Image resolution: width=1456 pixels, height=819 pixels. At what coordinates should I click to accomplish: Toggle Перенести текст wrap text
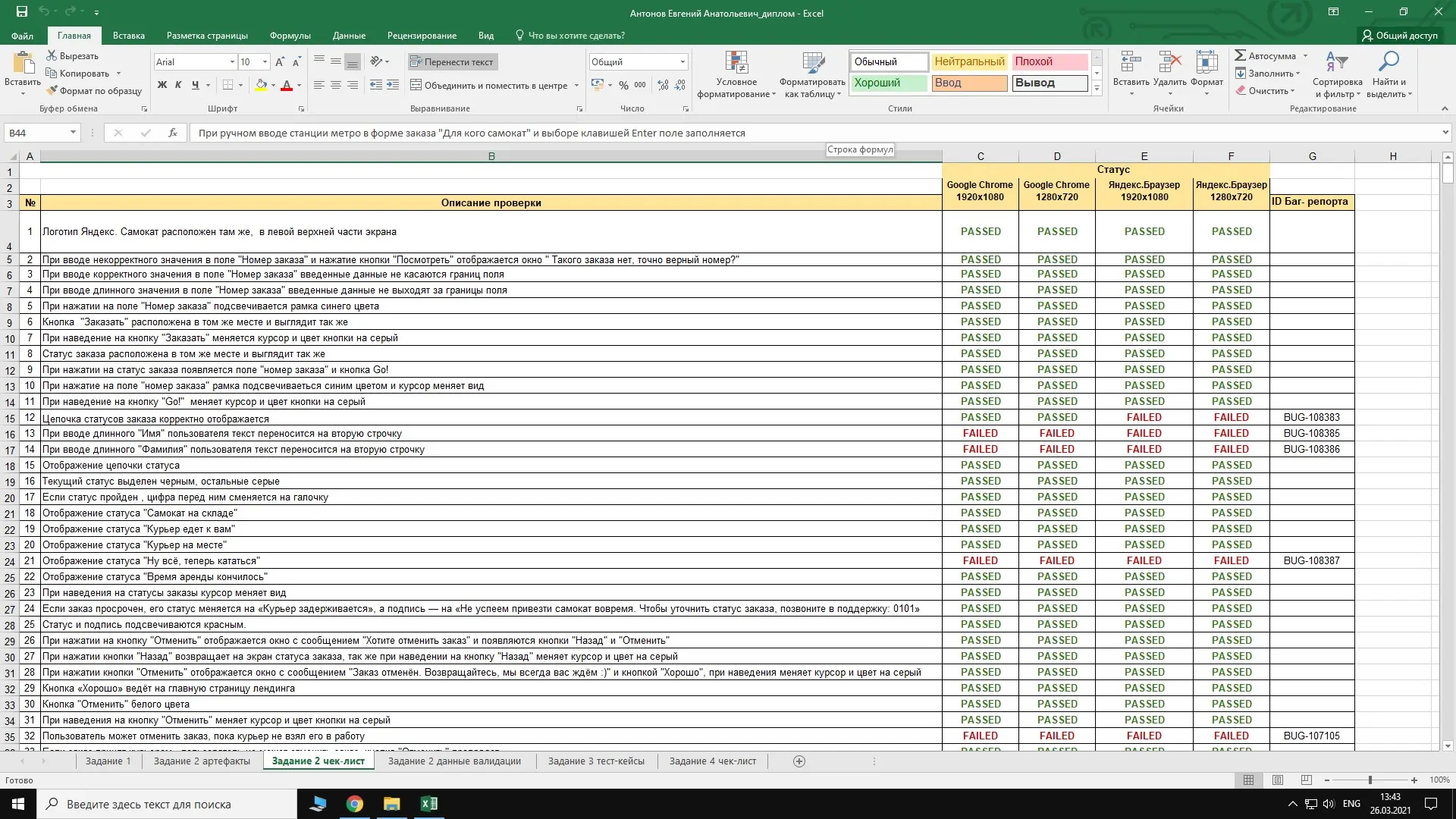tap(452, 62)
